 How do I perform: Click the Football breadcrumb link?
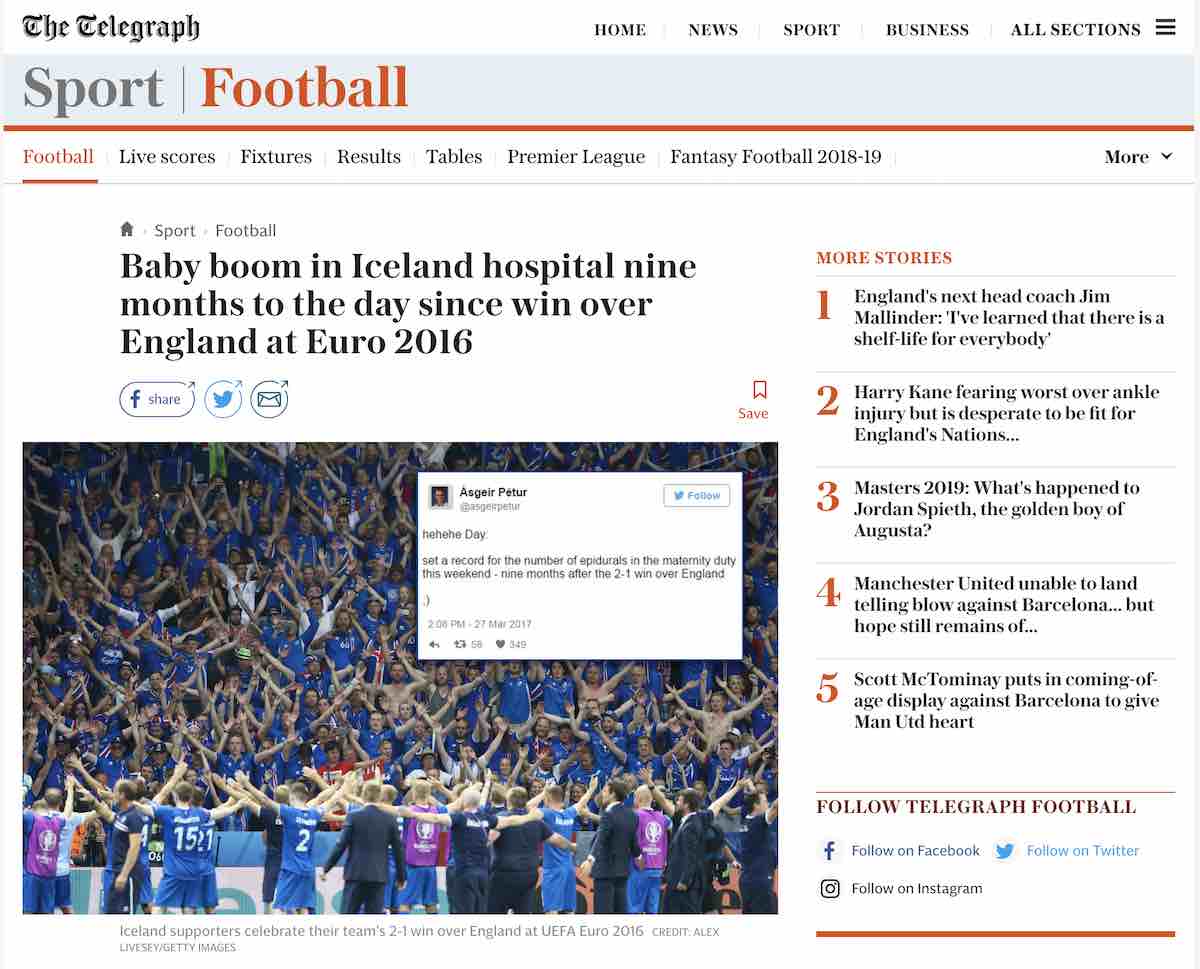(246, 230)
